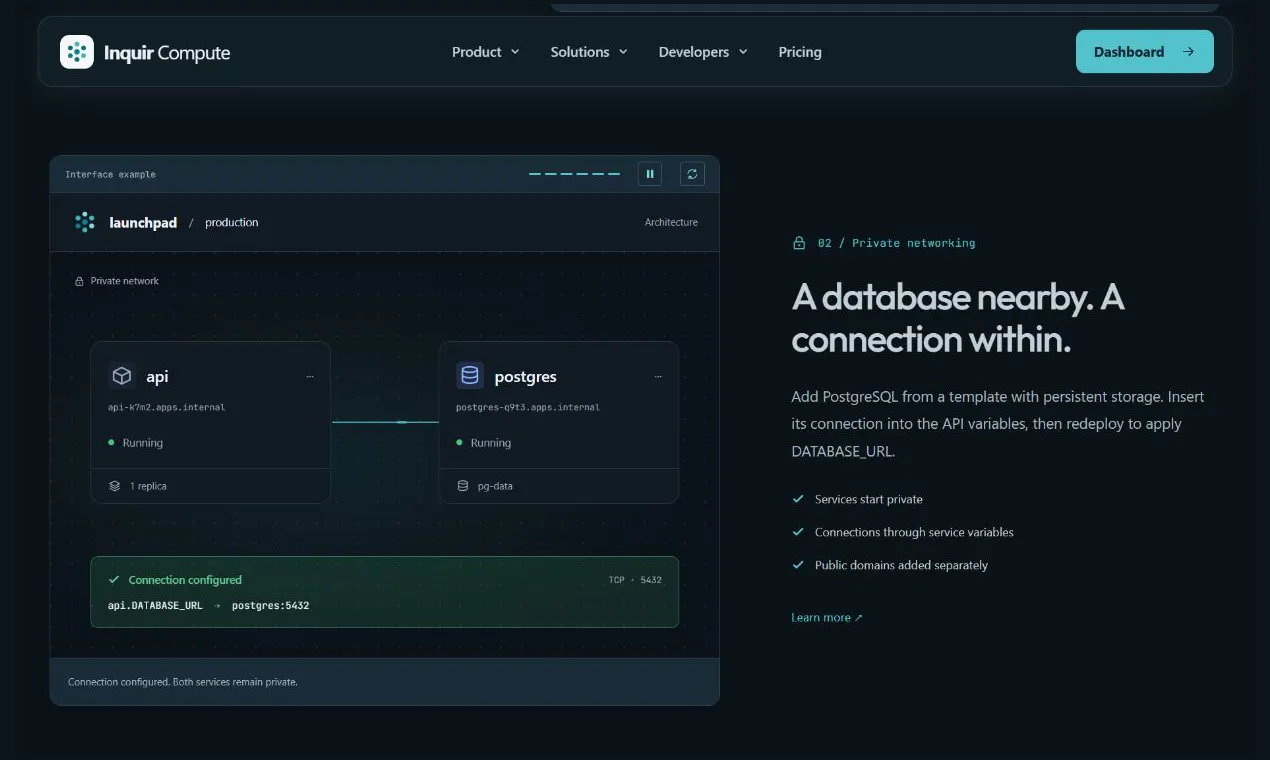This screenshot has height=760, width=1270.
Task: Click the Inquir Compute brand name
Action: (x=167, y=53)
